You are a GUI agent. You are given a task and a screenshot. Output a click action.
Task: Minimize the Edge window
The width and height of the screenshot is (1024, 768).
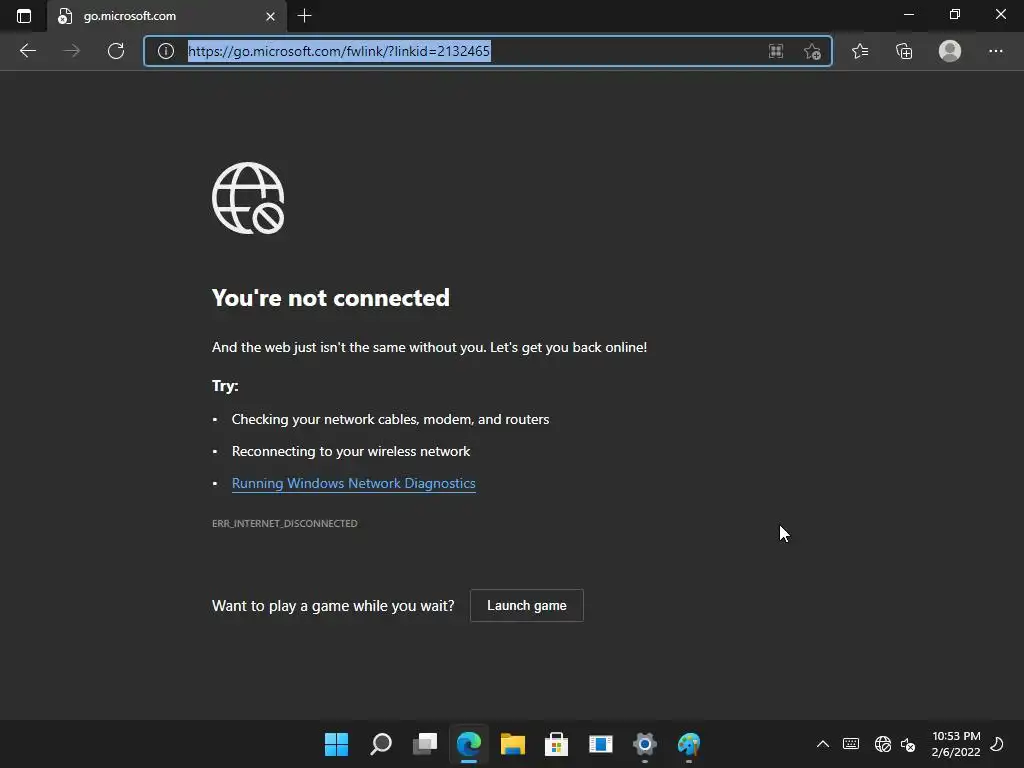point(908,14)
